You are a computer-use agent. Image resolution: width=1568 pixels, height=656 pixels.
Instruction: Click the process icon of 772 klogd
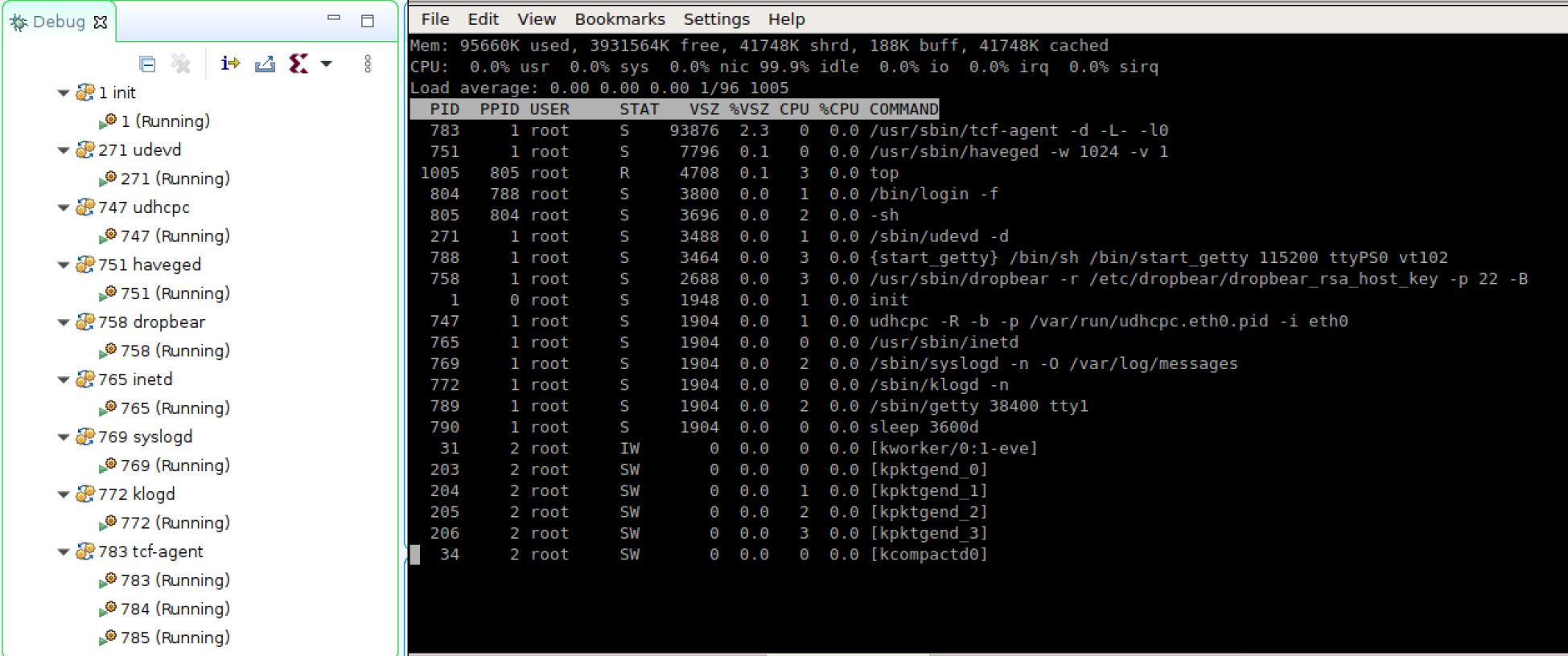[85, 494]
